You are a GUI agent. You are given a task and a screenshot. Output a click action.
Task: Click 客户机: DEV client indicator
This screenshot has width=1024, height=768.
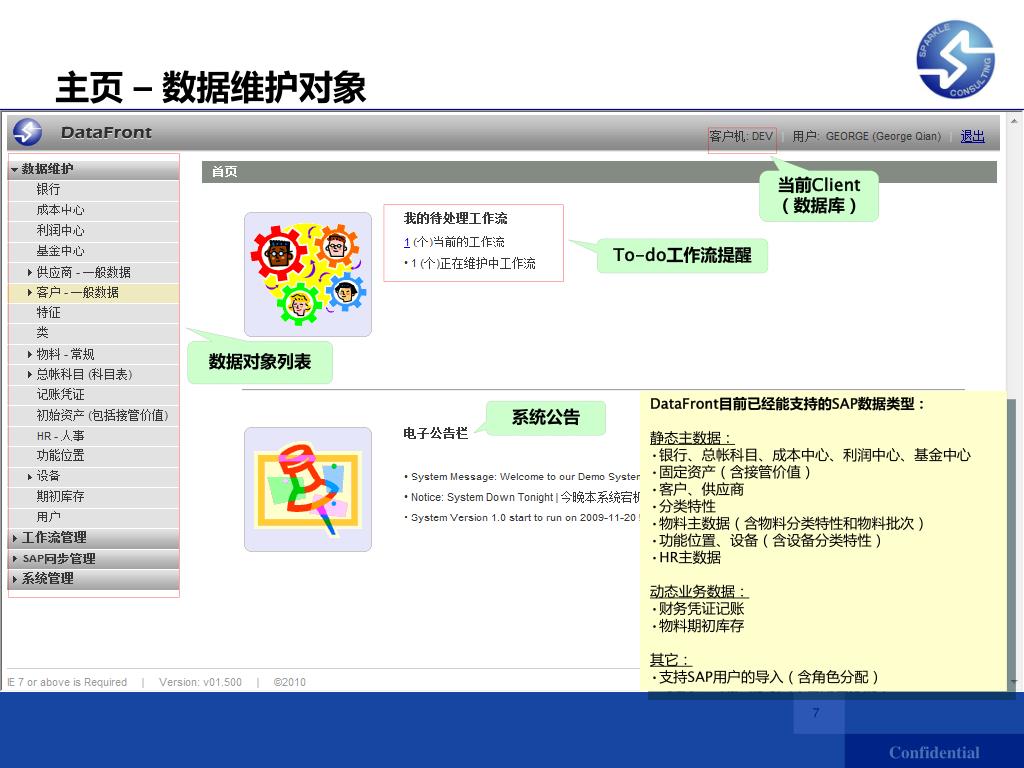click(x=741, y=136)
